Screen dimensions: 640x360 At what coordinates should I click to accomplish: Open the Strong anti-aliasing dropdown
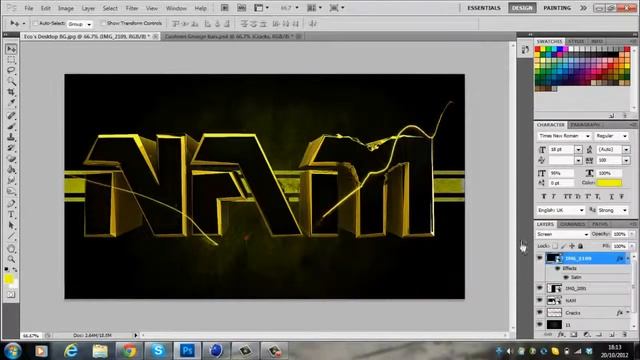click(x=613, y=210)
